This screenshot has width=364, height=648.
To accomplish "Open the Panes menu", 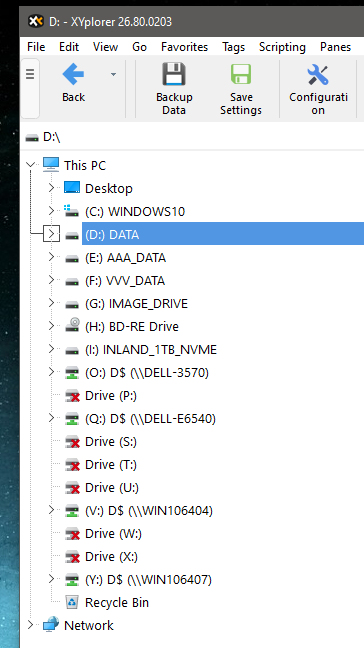I will (x=335, y=47).
